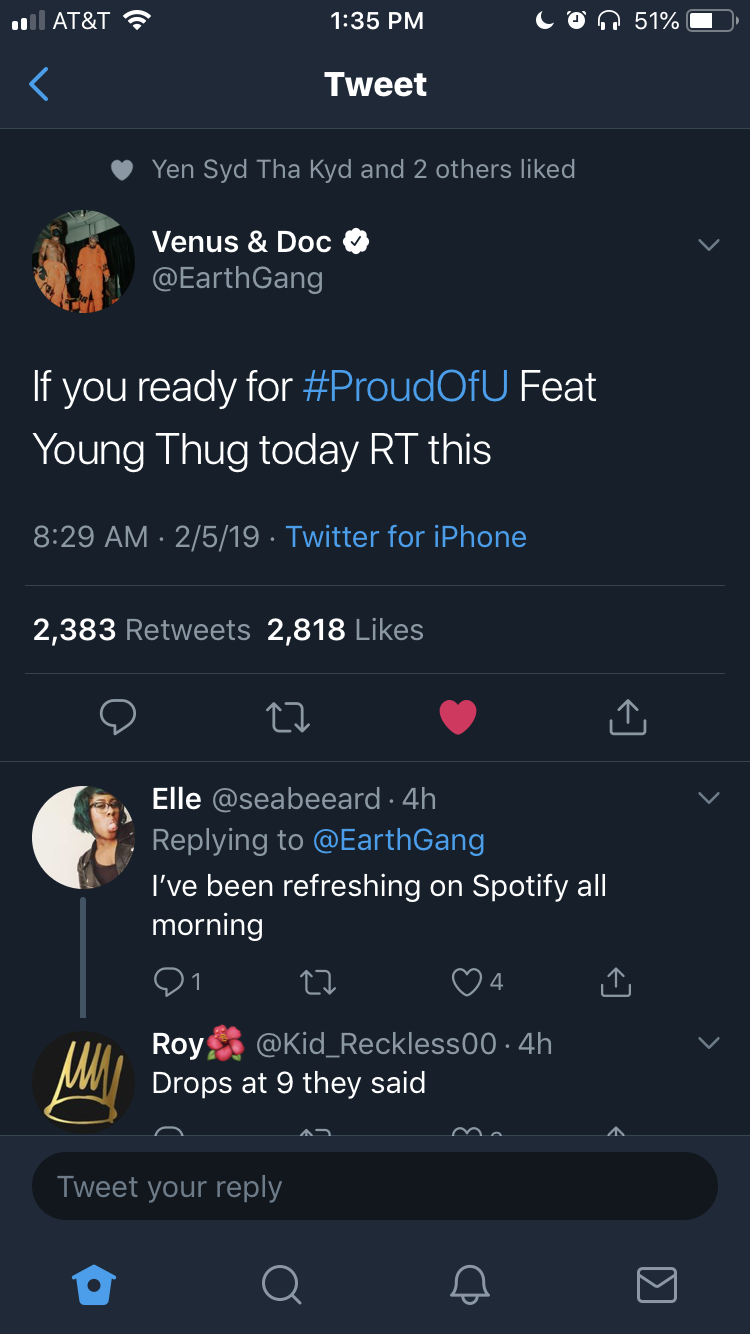The image size is (750, 1334).
Task: Reply to Elle's tweet via comment icon
Action: pyautogui.click(x=168, y=983)
